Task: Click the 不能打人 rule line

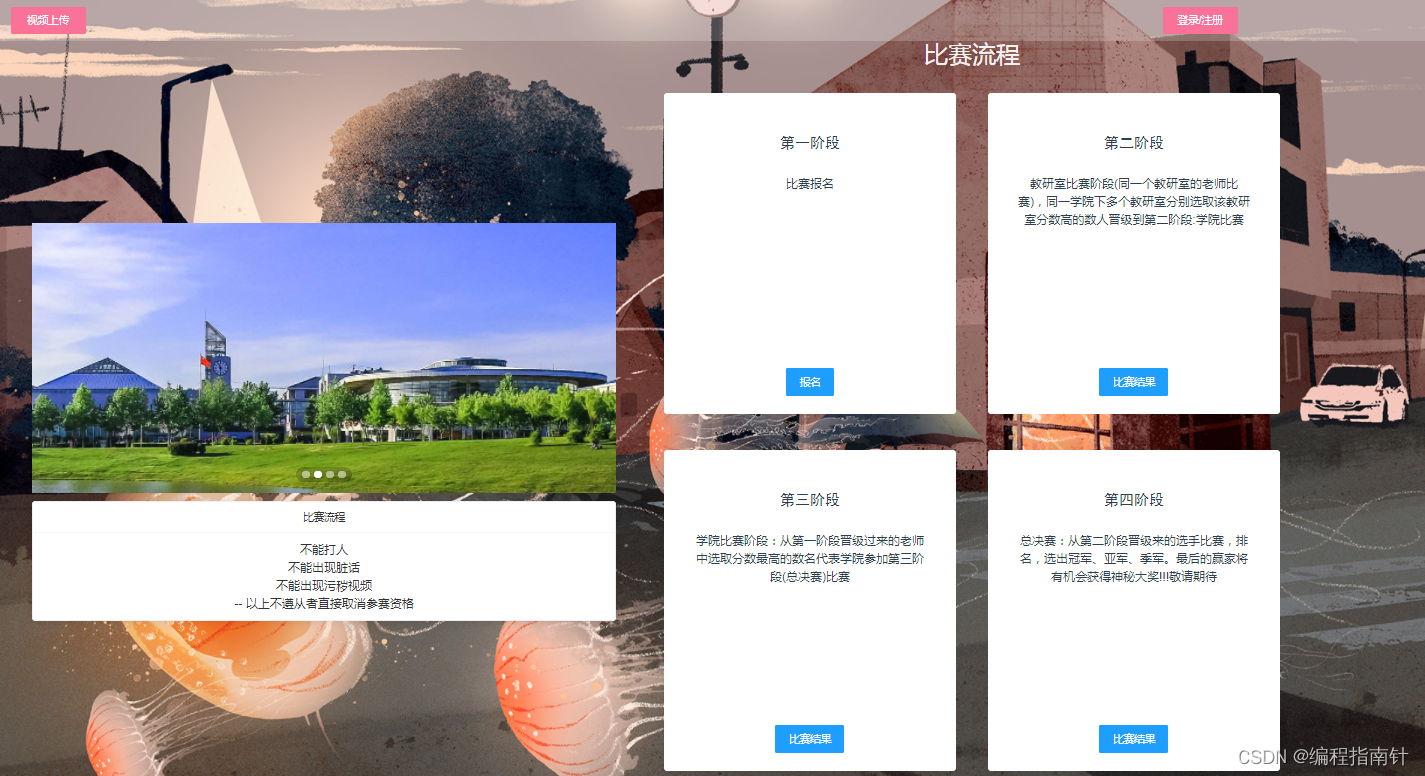Action: pos(324,549)
